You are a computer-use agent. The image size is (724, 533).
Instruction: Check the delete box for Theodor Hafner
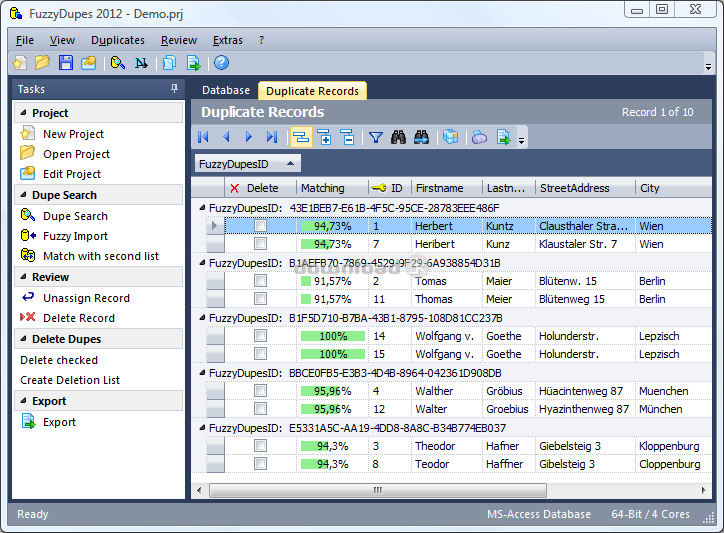[x=260, y=445]
